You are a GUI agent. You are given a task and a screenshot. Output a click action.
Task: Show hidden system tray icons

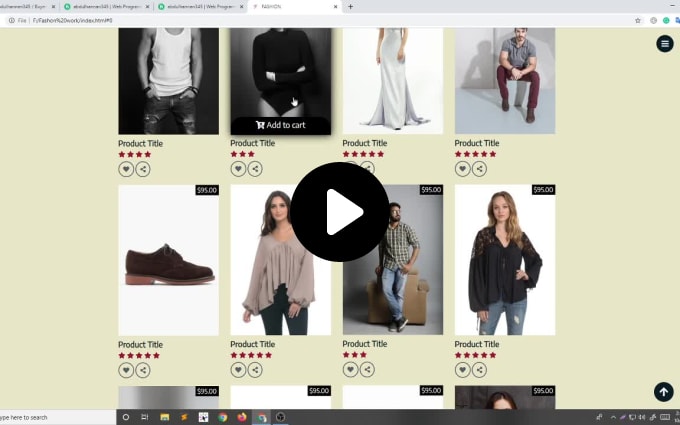(x=613, y=417)
